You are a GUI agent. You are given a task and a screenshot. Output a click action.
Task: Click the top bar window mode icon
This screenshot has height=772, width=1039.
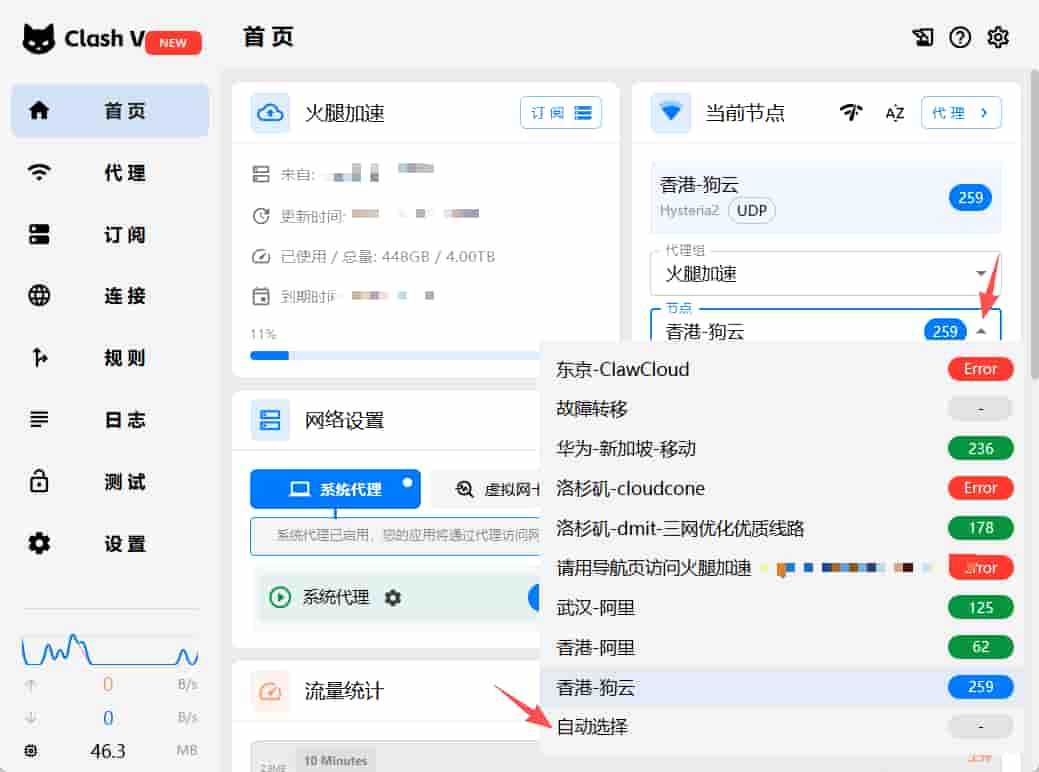(922, 38)
